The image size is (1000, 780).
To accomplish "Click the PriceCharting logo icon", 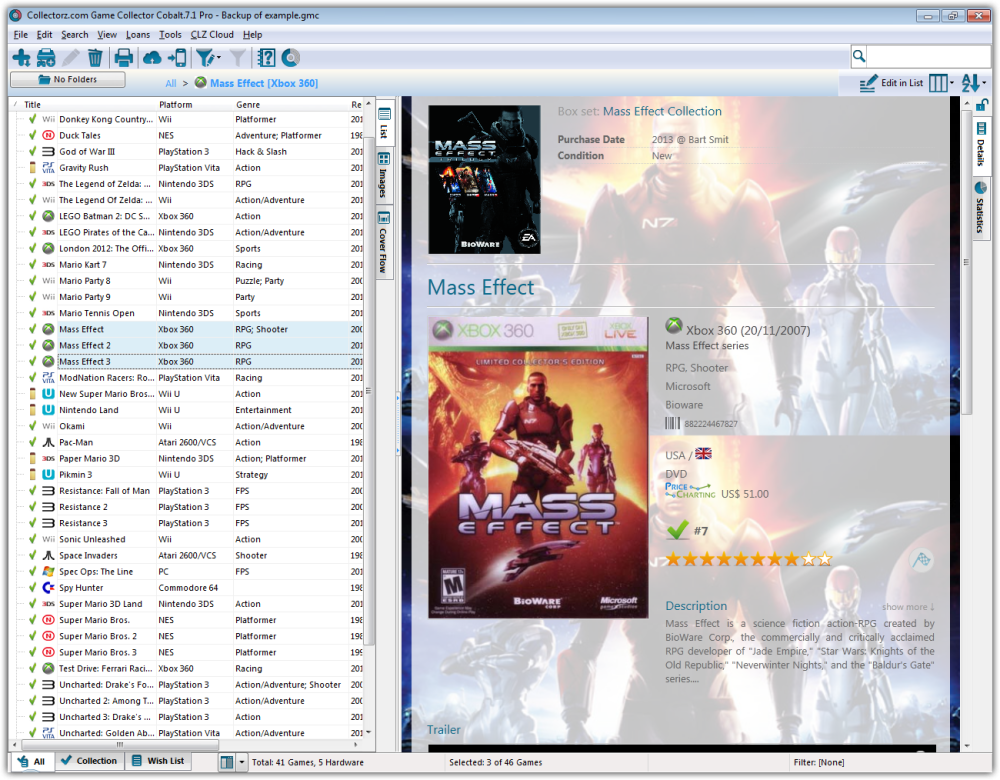I will (x=690, y=490).
